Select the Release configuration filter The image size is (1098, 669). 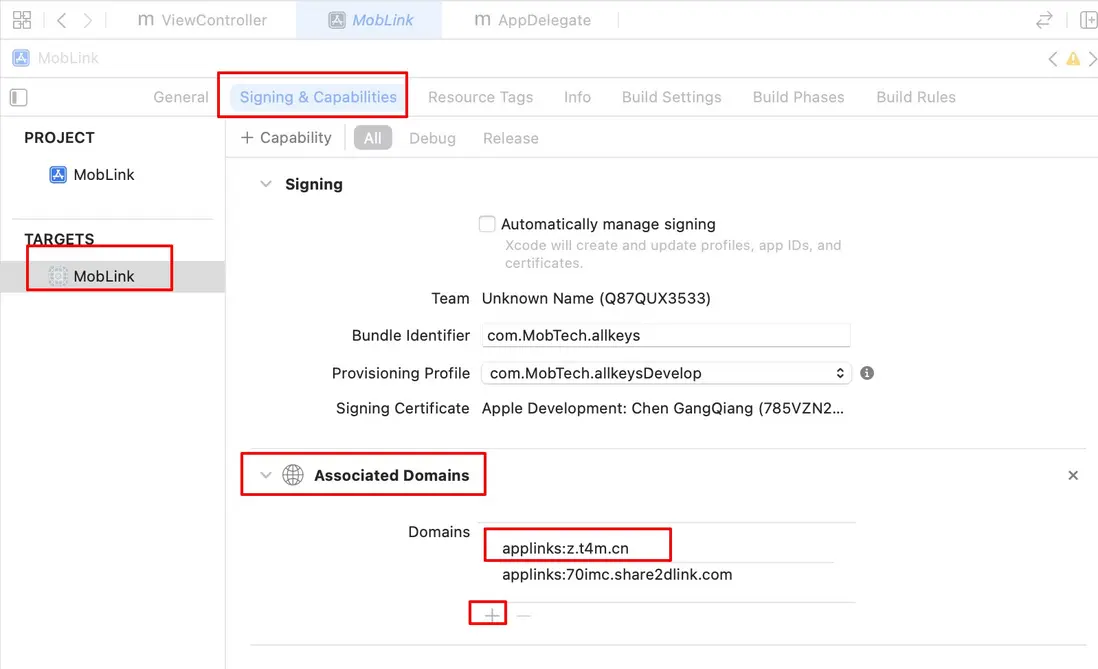pyautogui.click(x=510, y=139)
